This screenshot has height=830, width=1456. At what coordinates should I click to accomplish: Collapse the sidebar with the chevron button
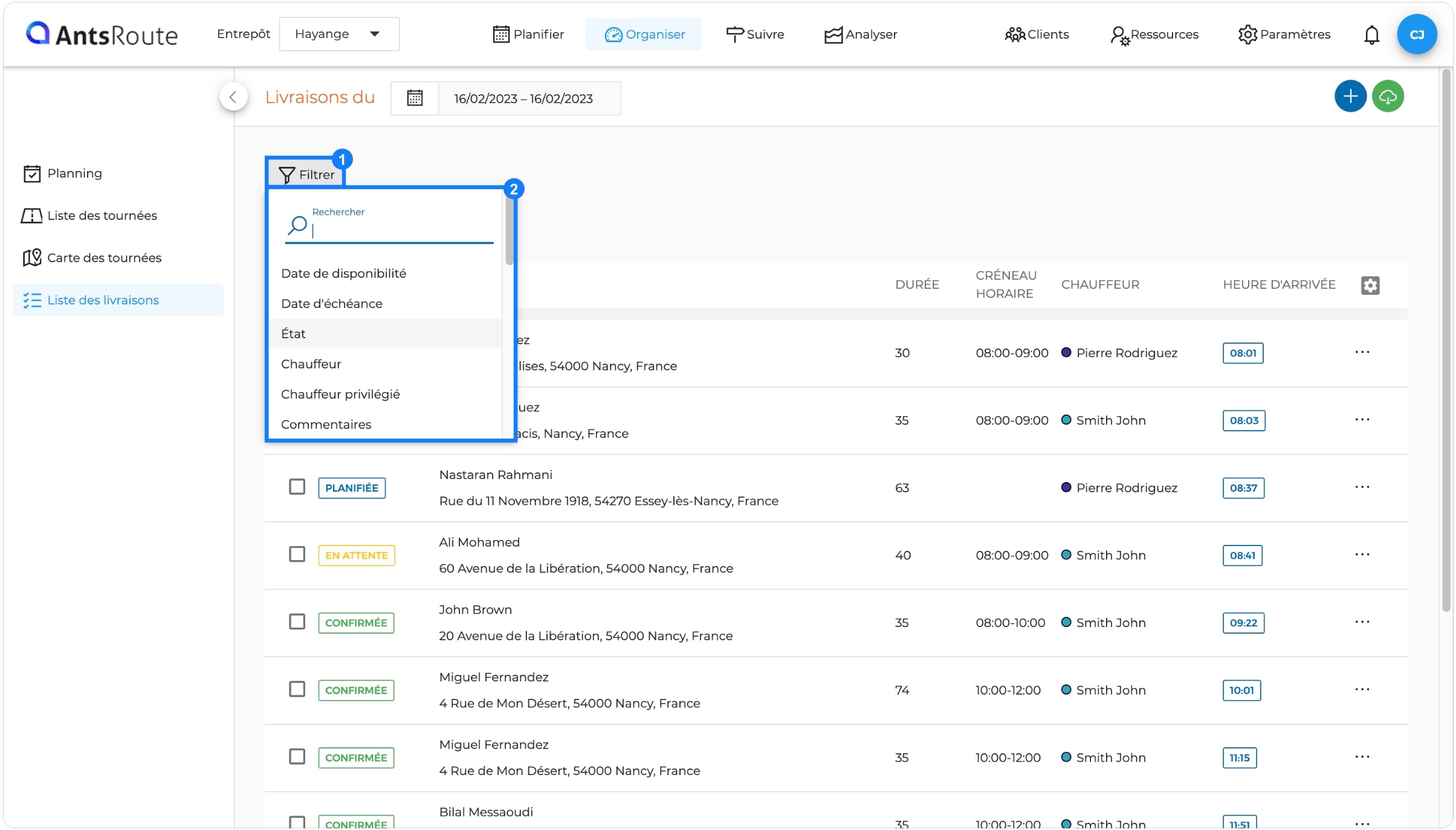point(233,97)
